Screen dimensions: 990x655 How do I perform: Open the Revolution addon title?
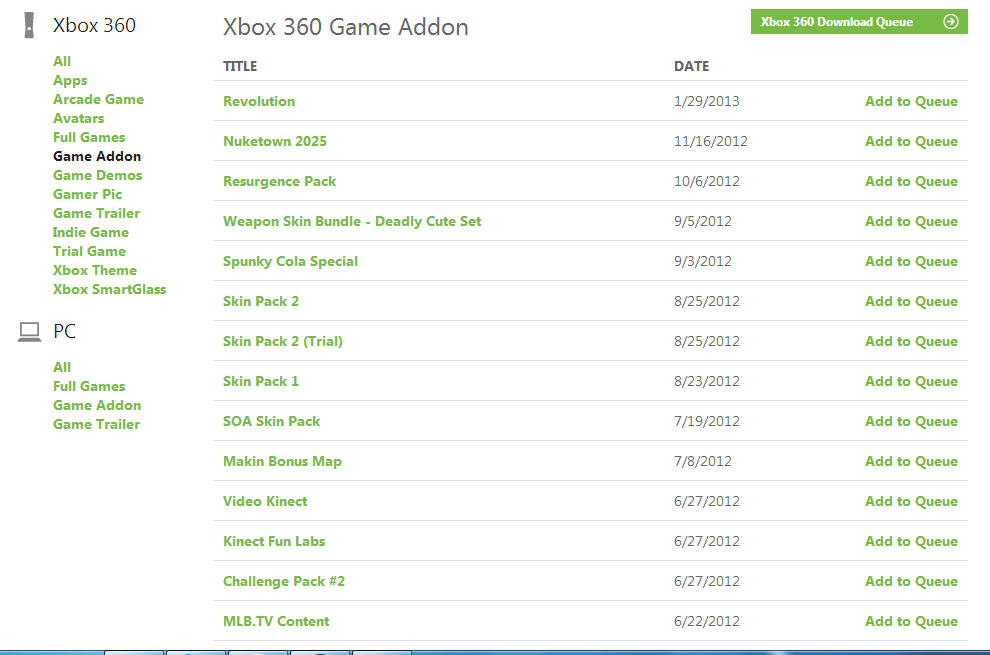(259, 101)
